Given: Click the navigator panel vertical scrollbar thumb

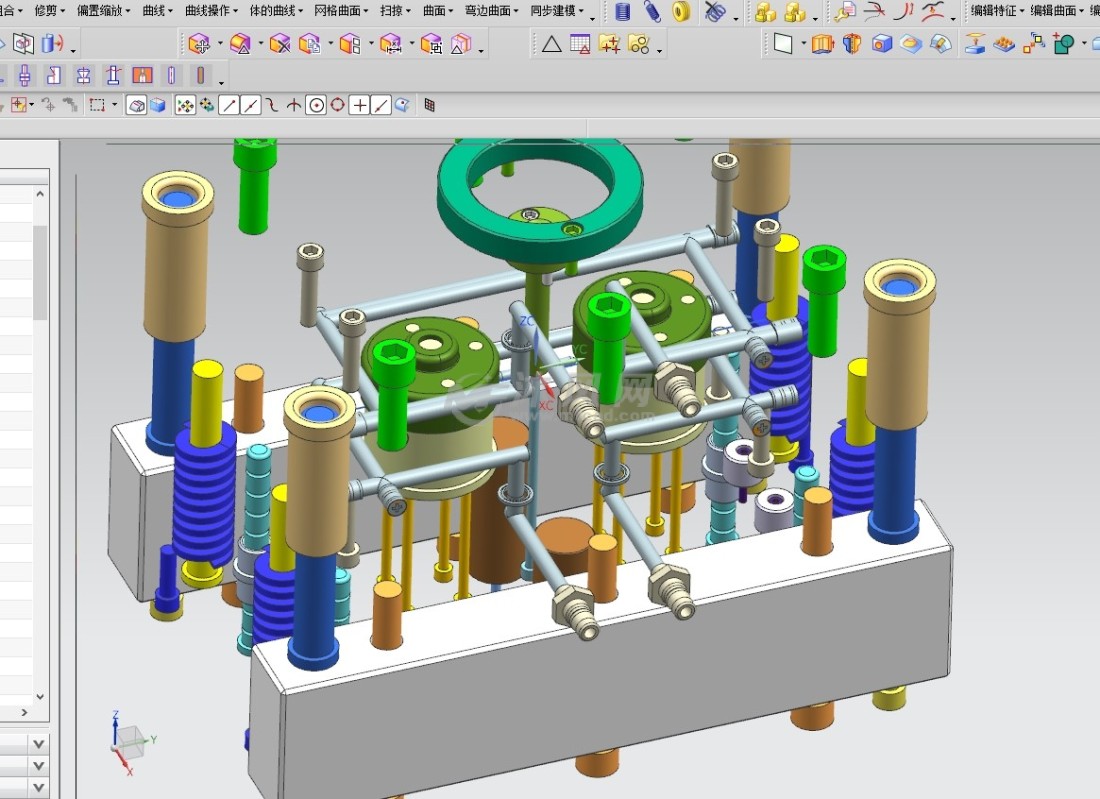Looking at the screenshot, I should [40, 270].
